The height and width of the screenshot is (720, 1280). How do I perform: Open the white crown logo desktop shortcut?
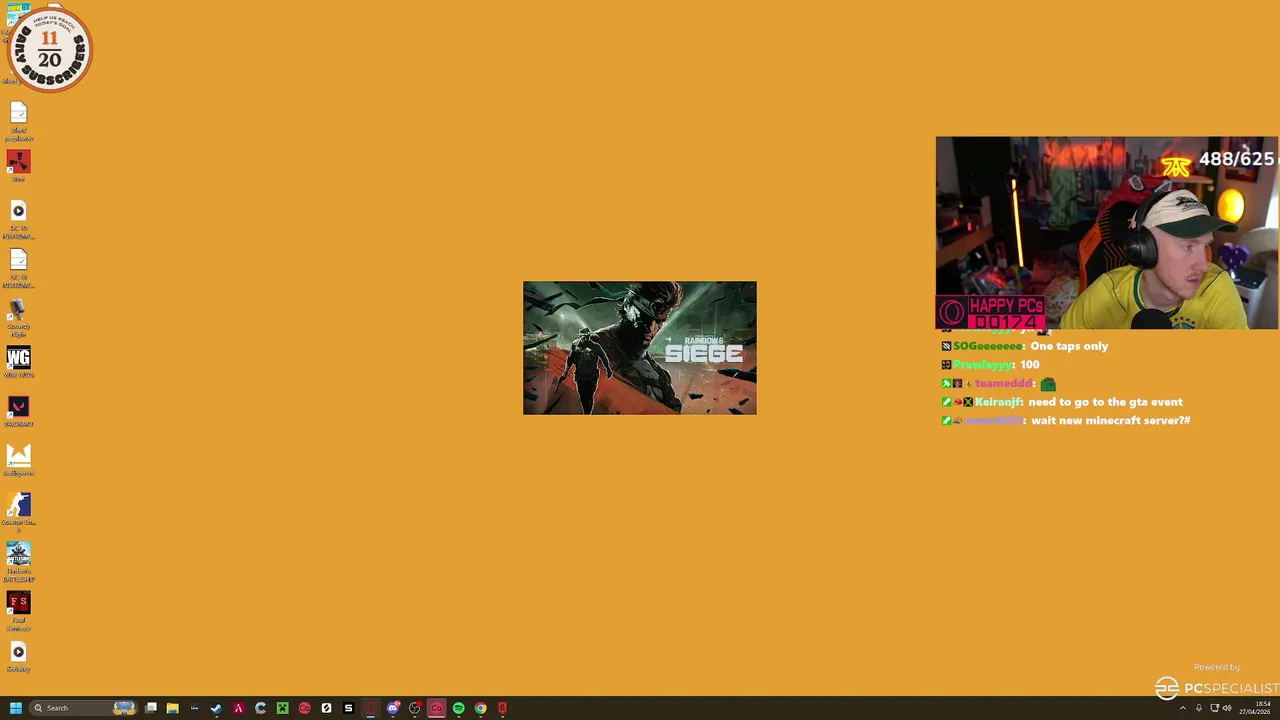click(18, 460)
